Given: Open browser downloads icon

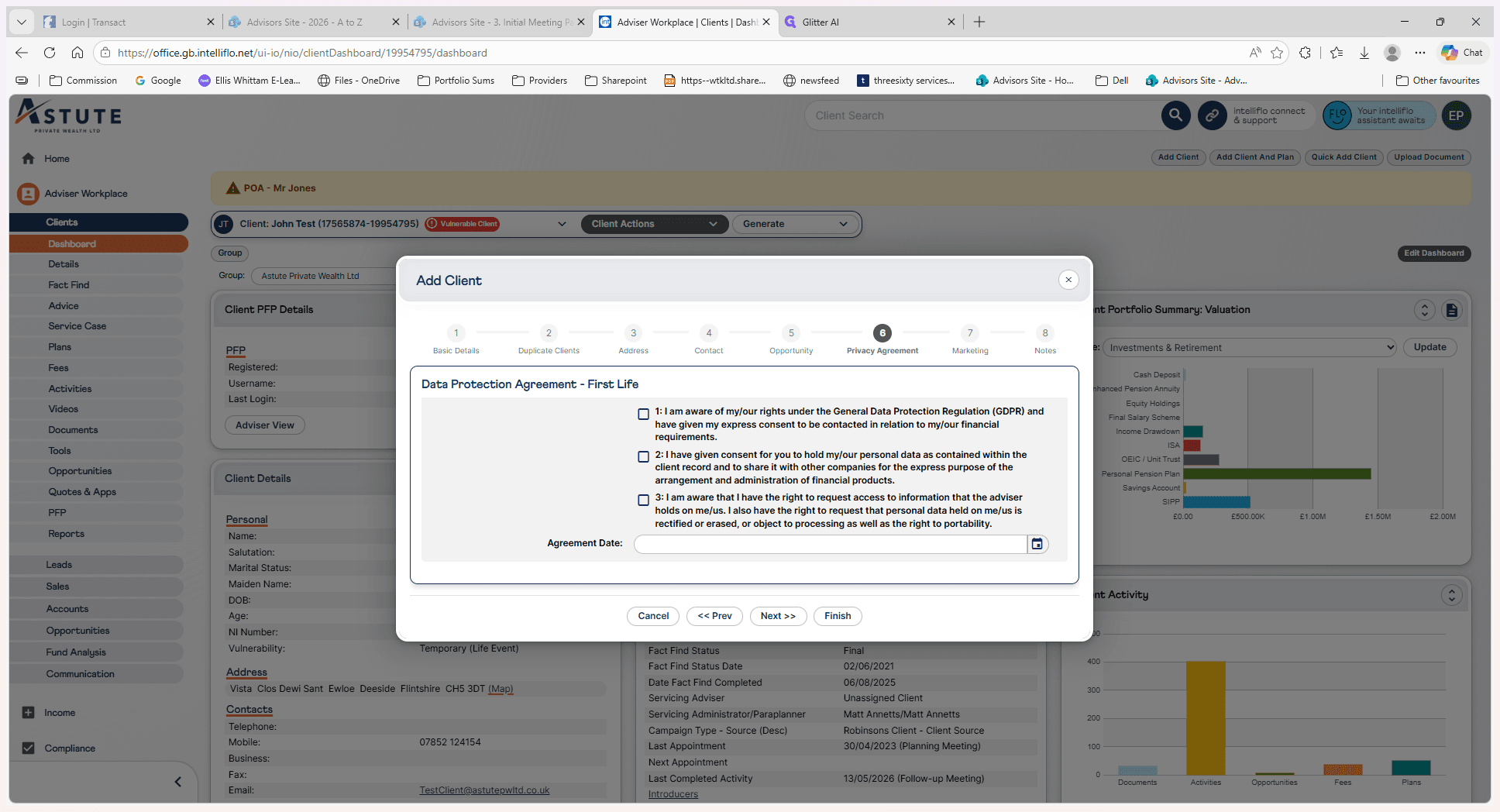Looking at the screenshot, I should tap(1364, 53).
